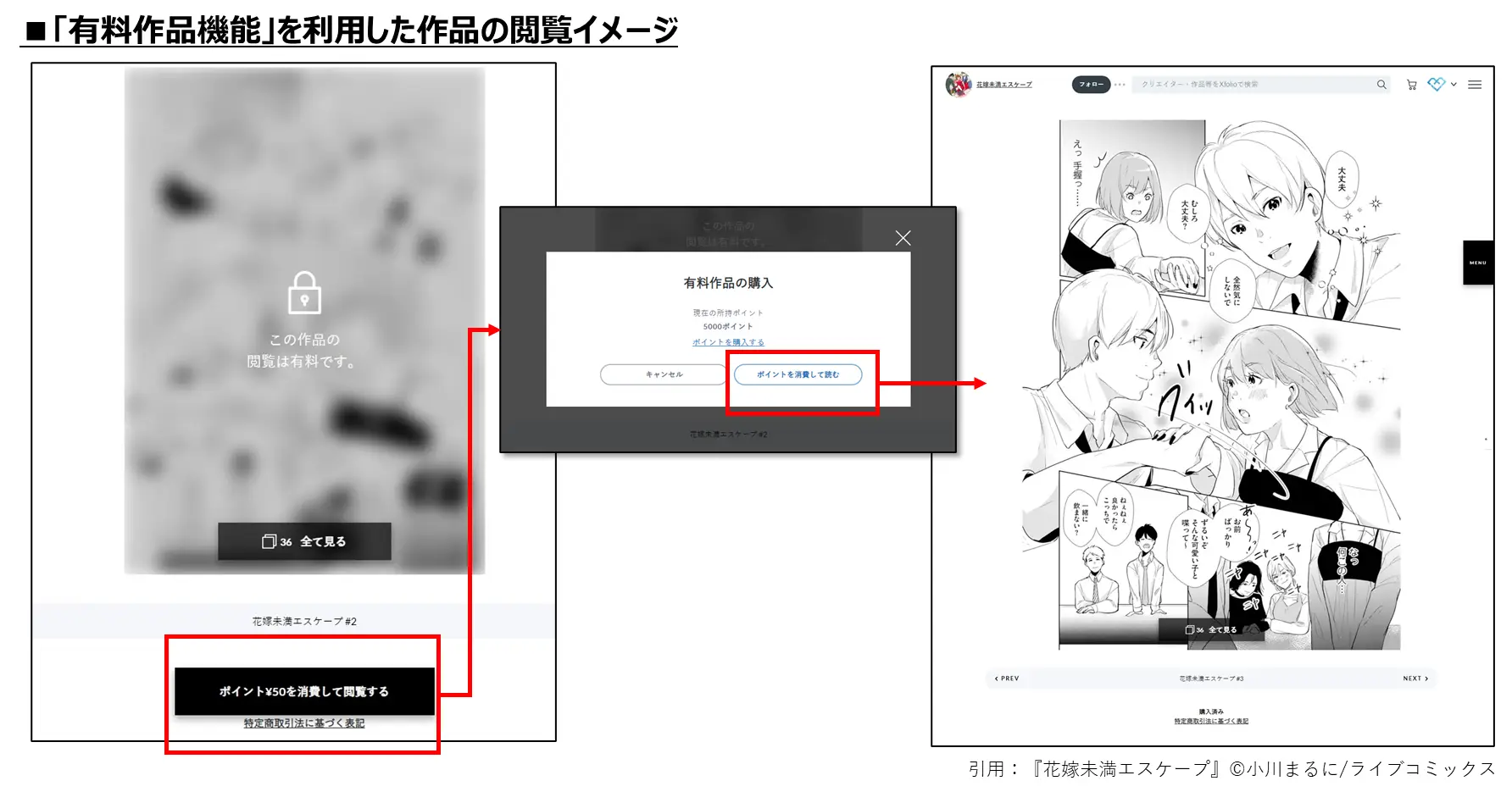Close the 有料作品の購入 dialog with the X
Image resolution: width=1512 pixels, height=792 pixels.
(903, 238)
